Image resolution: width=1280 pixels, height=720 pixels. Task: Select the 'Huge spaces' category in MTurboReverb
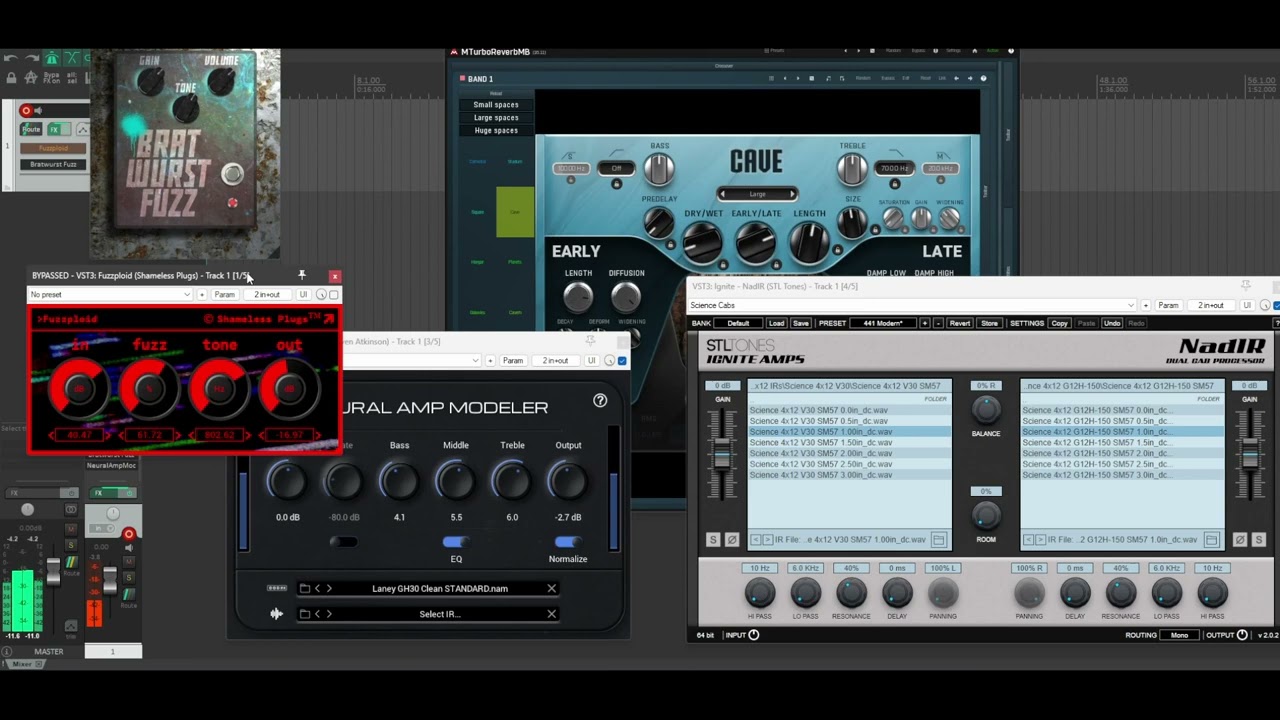coord(496,130)
